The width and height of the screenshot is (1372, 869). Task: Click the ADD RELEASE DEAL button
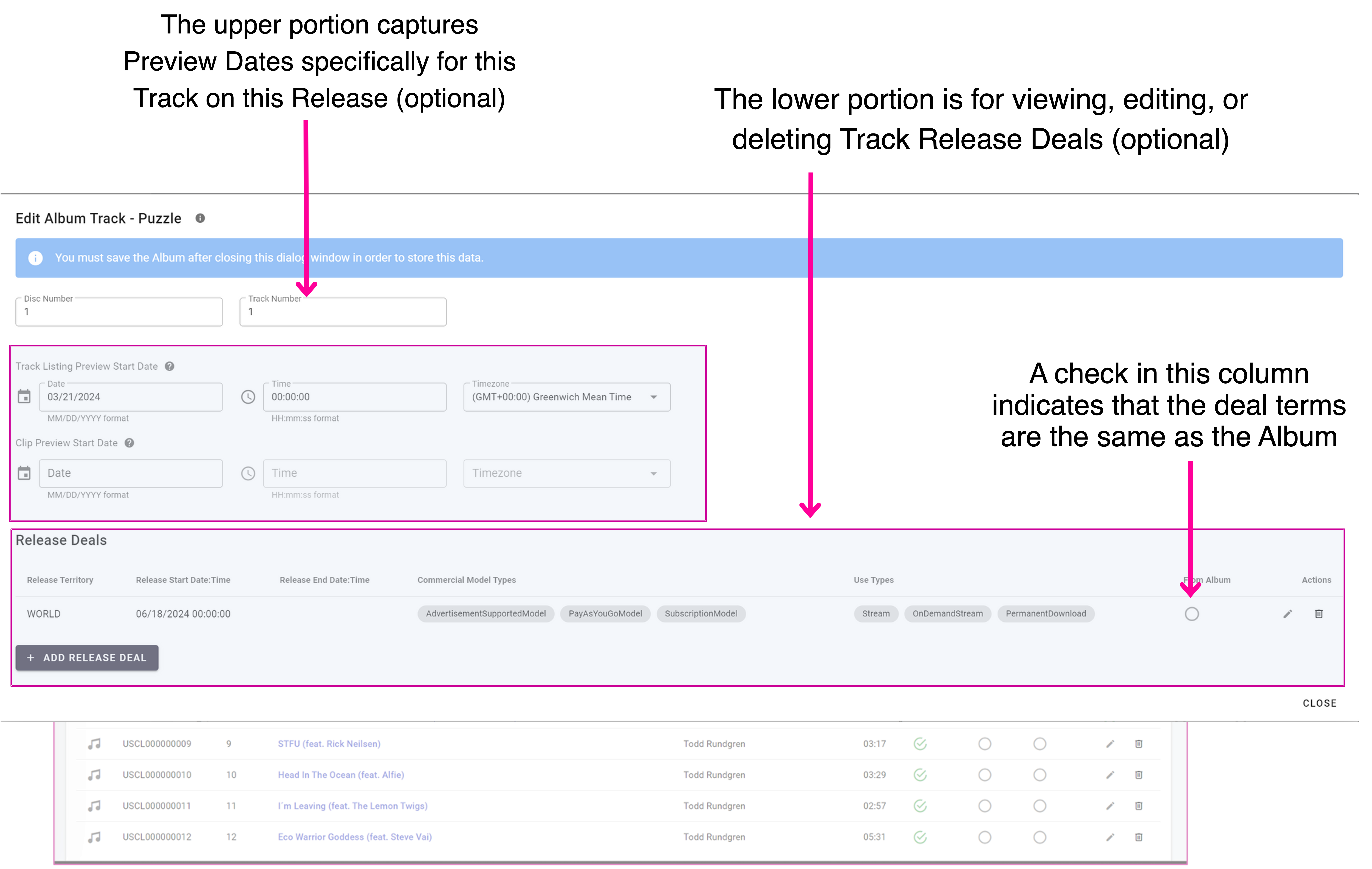point(87,658)
